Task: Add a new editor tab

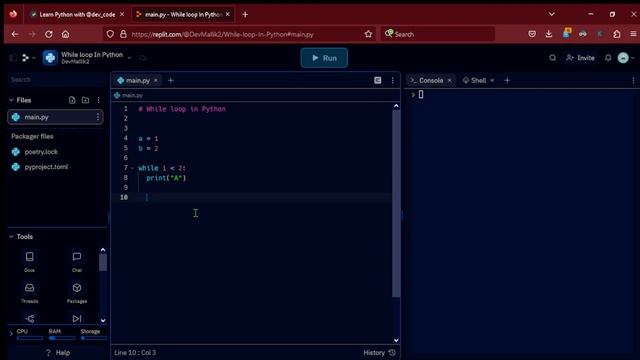Action: (171, 80)
